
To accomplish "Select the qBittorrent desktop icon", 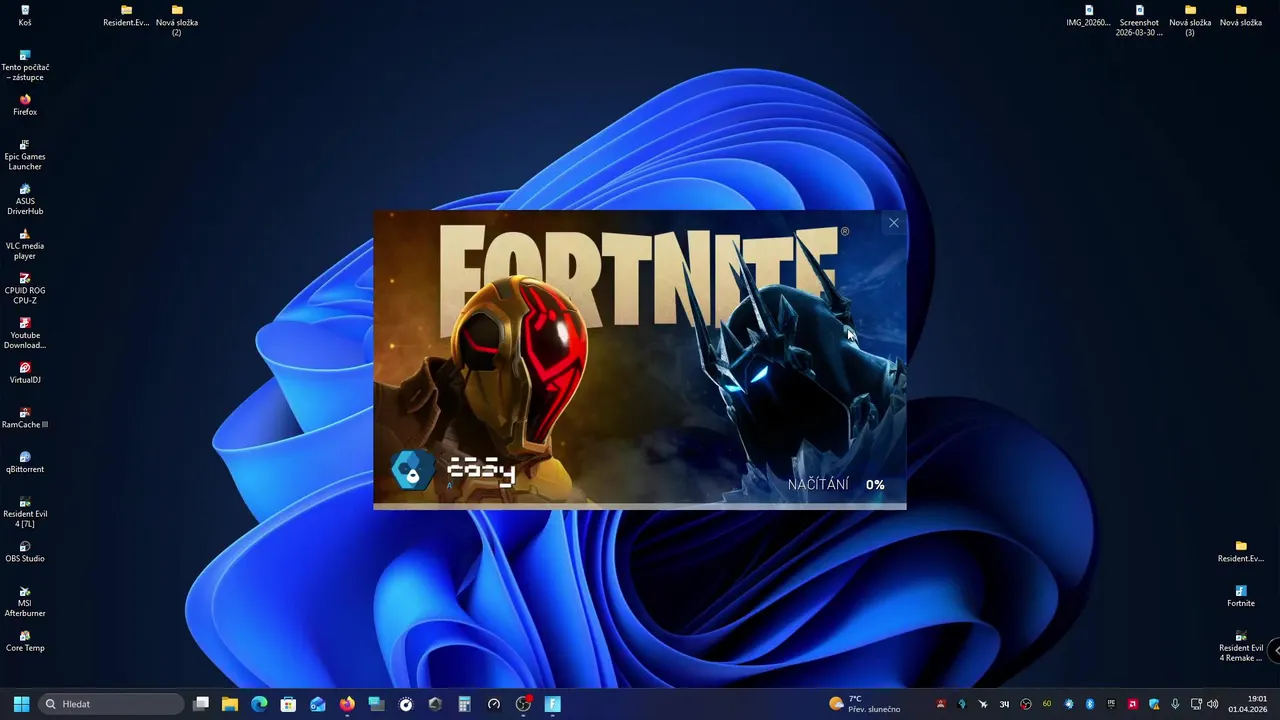I will tap(25, 462).
